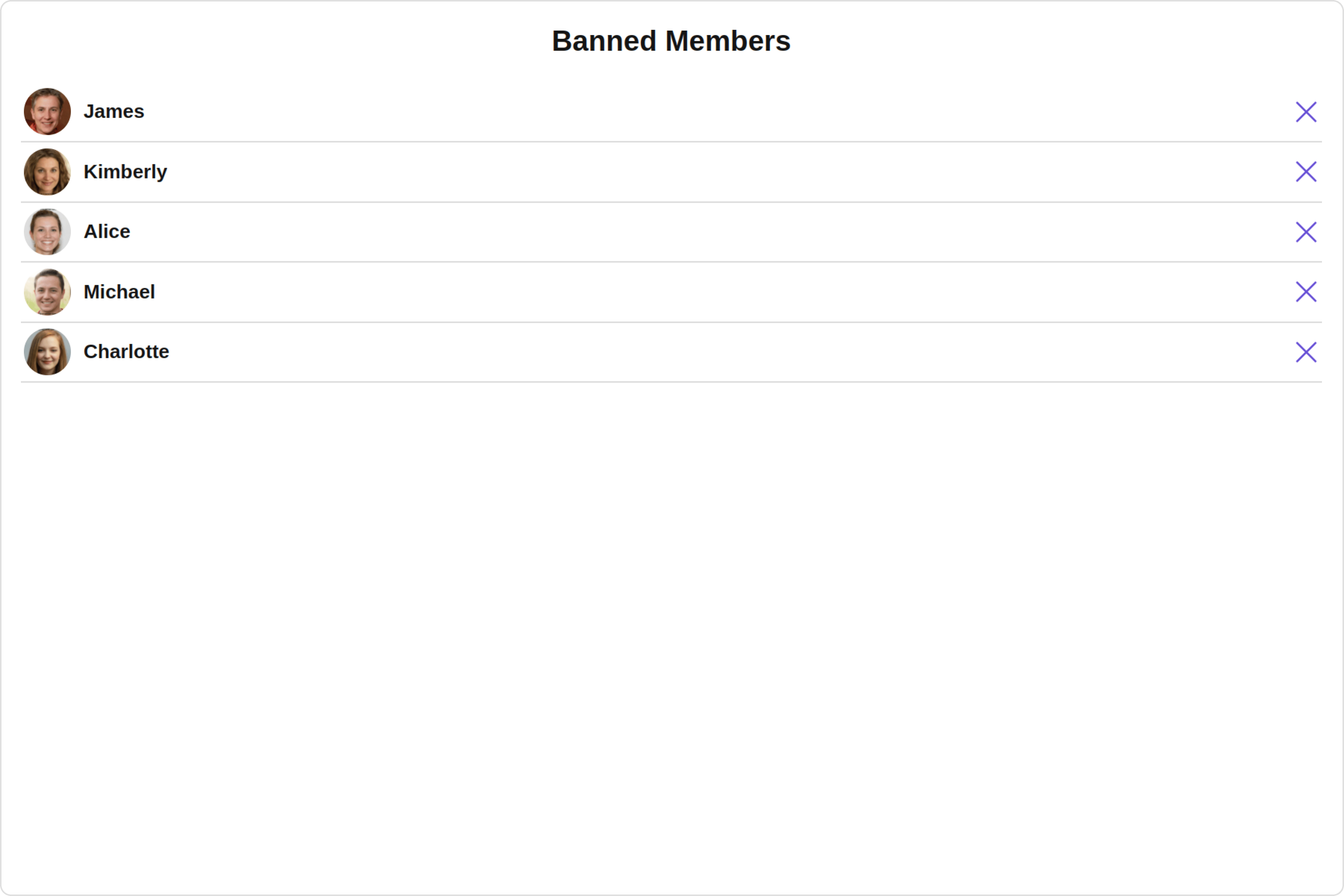This screenshot has height=896, width=1344.
Task: Click Kimberly's avatar photo
Action: (x=47, y=171)
